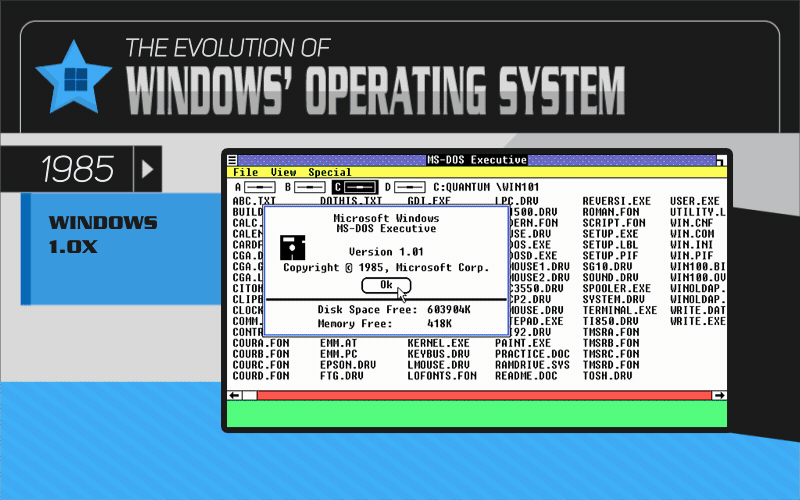Open the View menu
The width and height of the screenshot is (800, 500).
283,172
